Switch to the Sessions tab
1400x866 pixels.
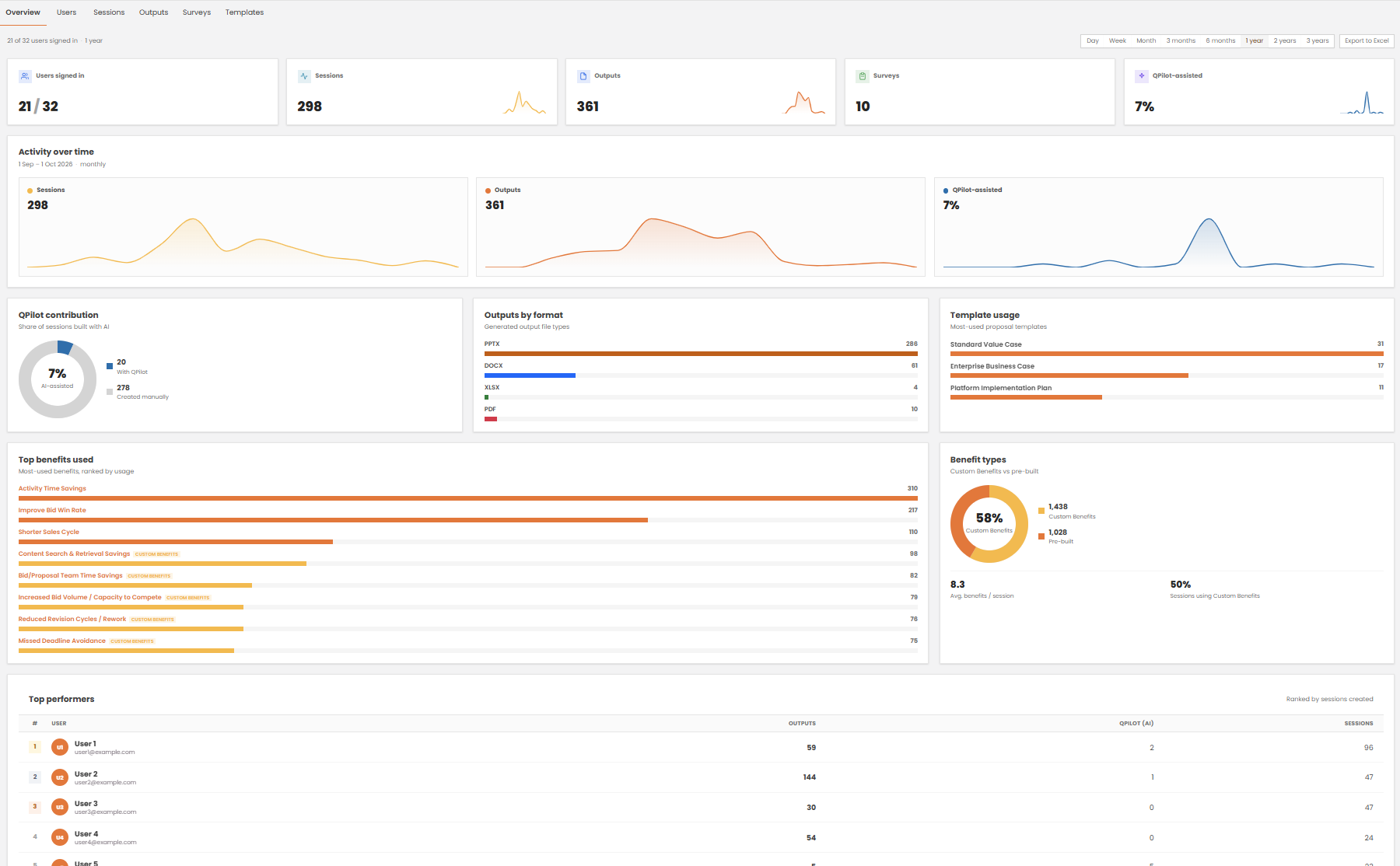coord(109,12)
